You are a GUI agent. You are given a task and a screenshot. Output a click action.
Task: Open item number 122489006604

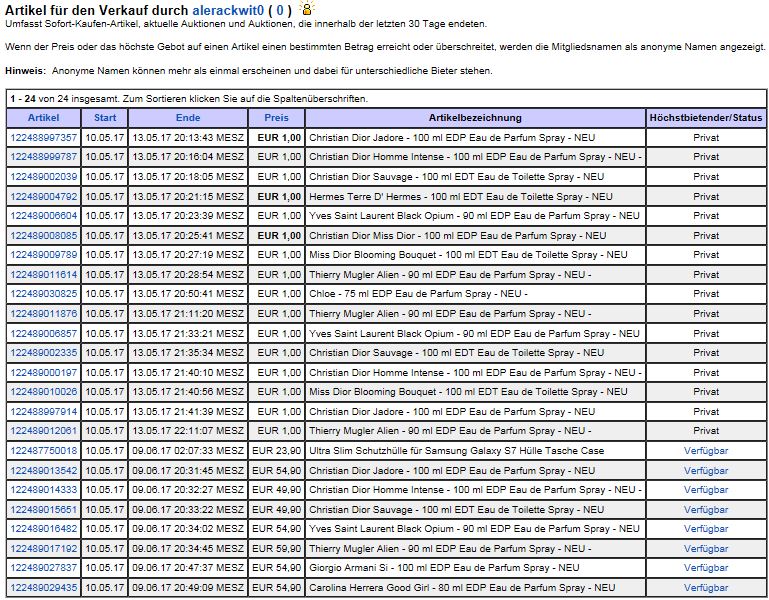point(44,216)
